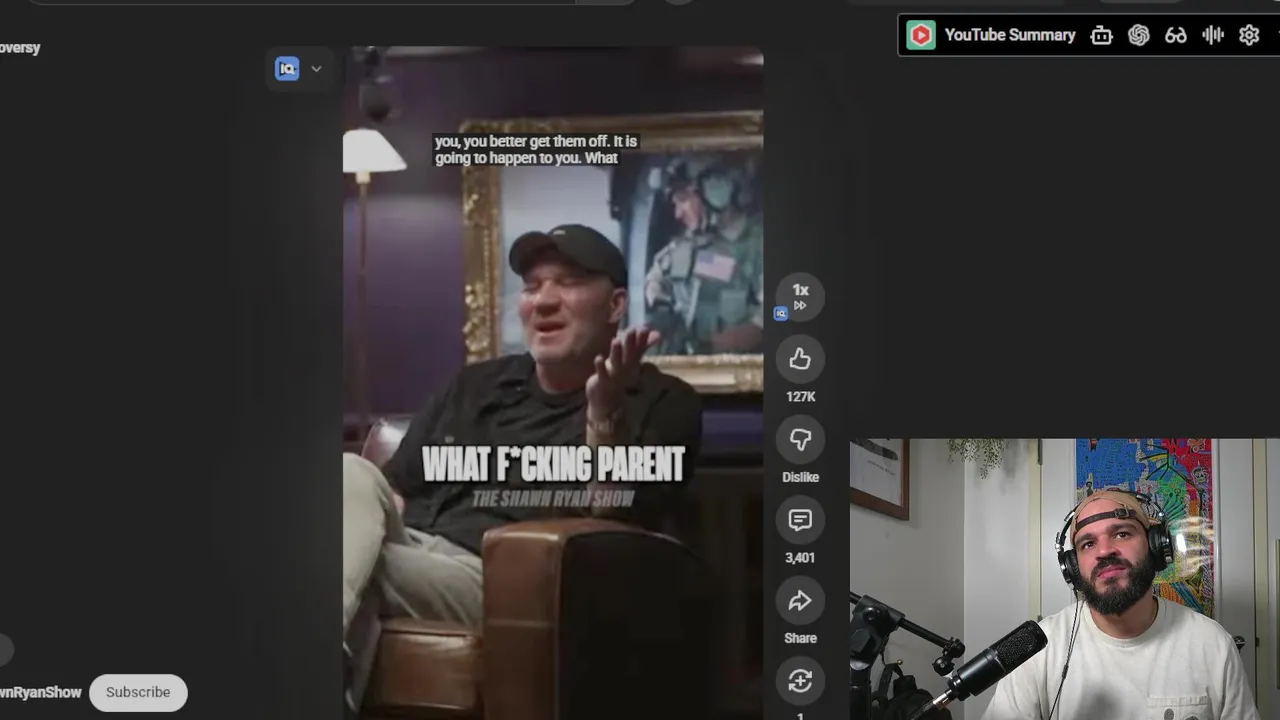
Task: Click the ChatGPT icon in YouTube Summary bar
Action: click(1138, 35)
